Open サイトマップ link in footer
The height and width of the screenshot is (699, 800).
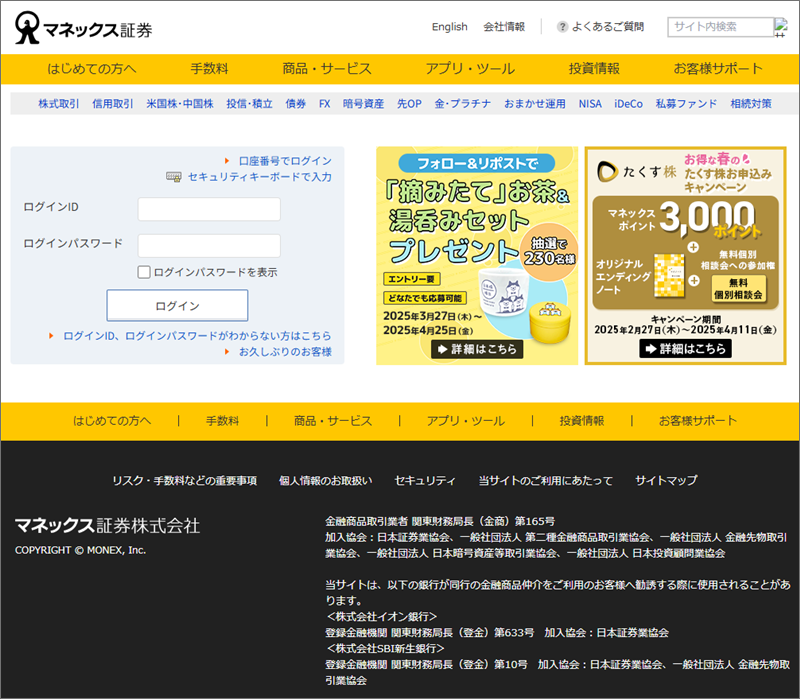click(666, 481)
